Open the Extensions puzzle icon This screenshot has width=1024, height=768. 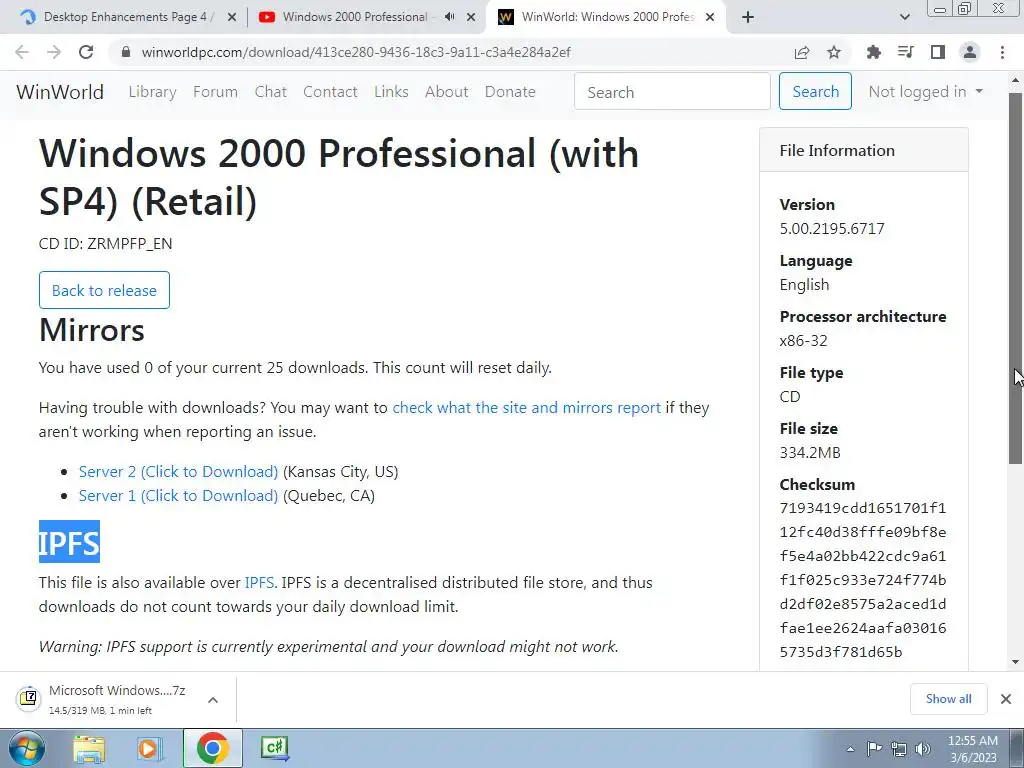tap(873, 52)
